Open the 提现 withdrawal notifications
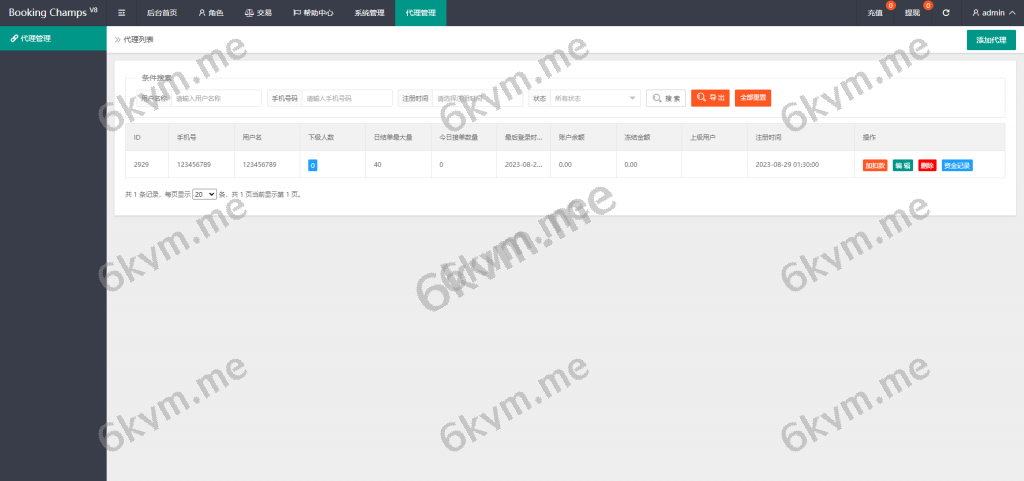This screenshot has height=481, width=1024. point(912,13)
